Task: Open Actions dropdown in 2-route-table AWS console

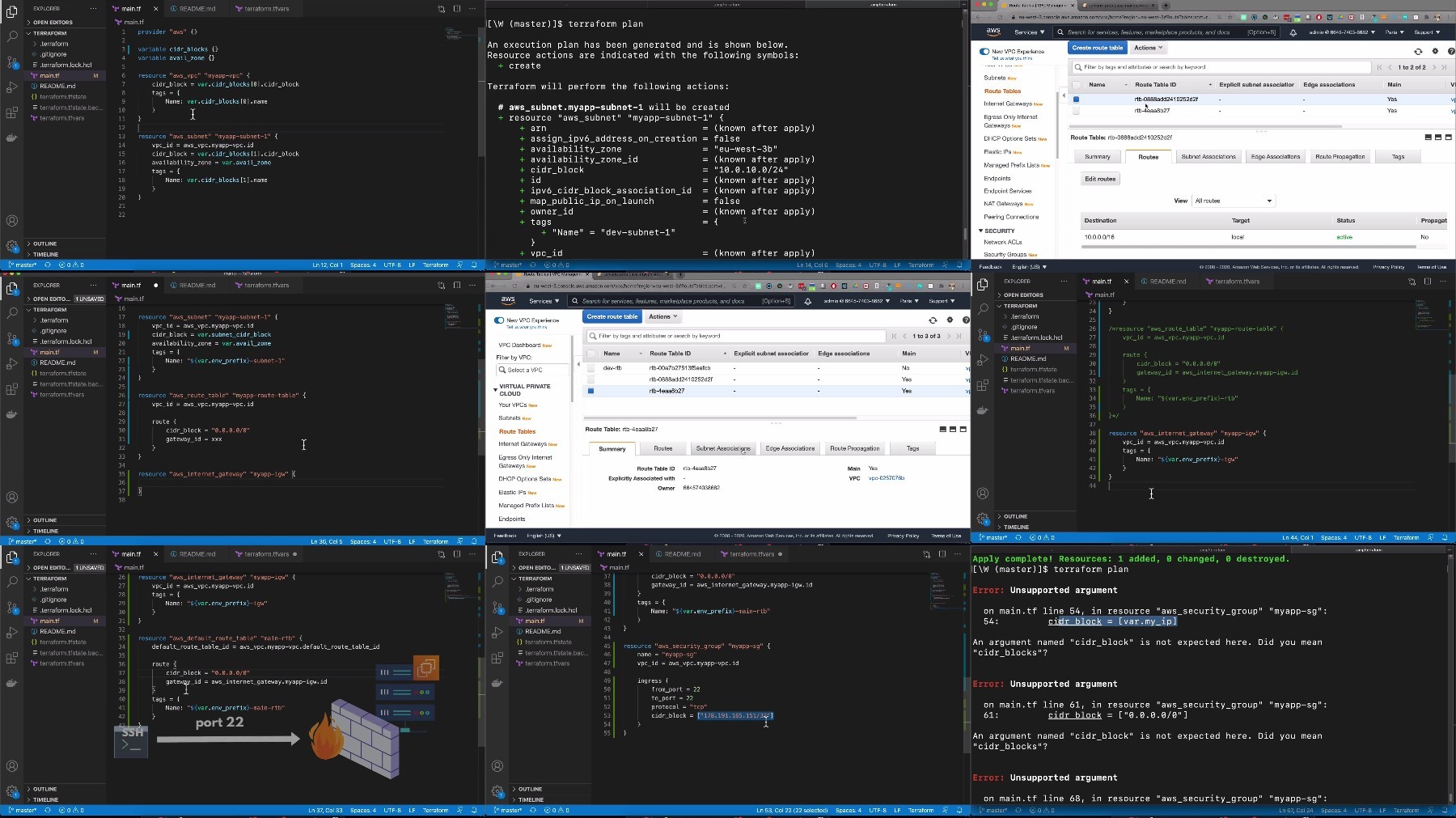Action: tap(1148, 48)
